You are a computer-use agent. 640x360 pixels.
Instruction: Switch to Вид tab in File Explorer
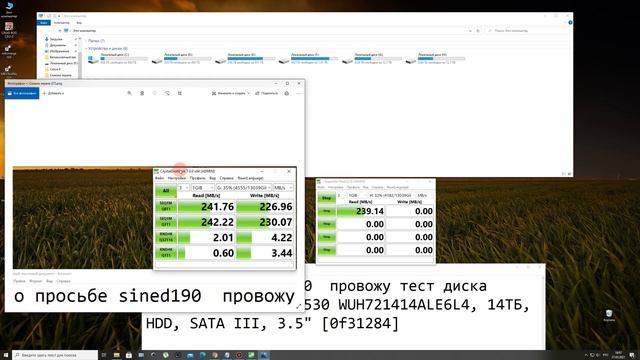[79, 23]
